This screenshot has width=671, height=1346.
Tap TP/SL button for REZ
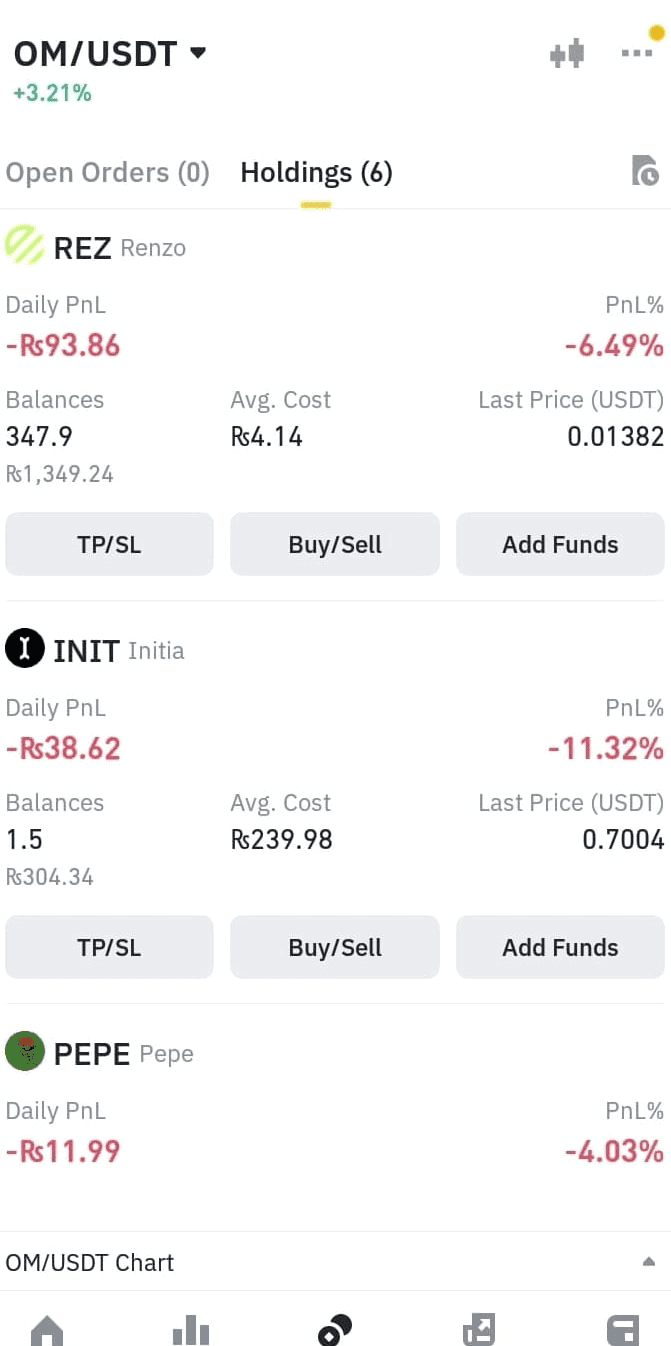pyautogui.click(x=109, y=544)
